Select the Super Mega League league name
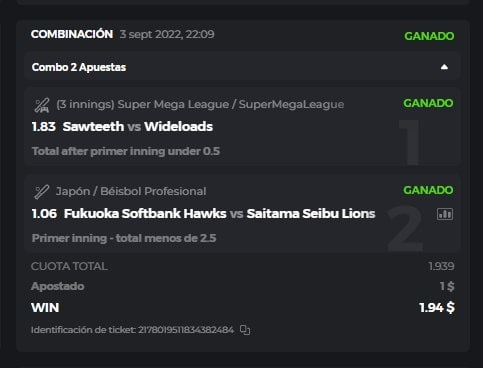 200,105
